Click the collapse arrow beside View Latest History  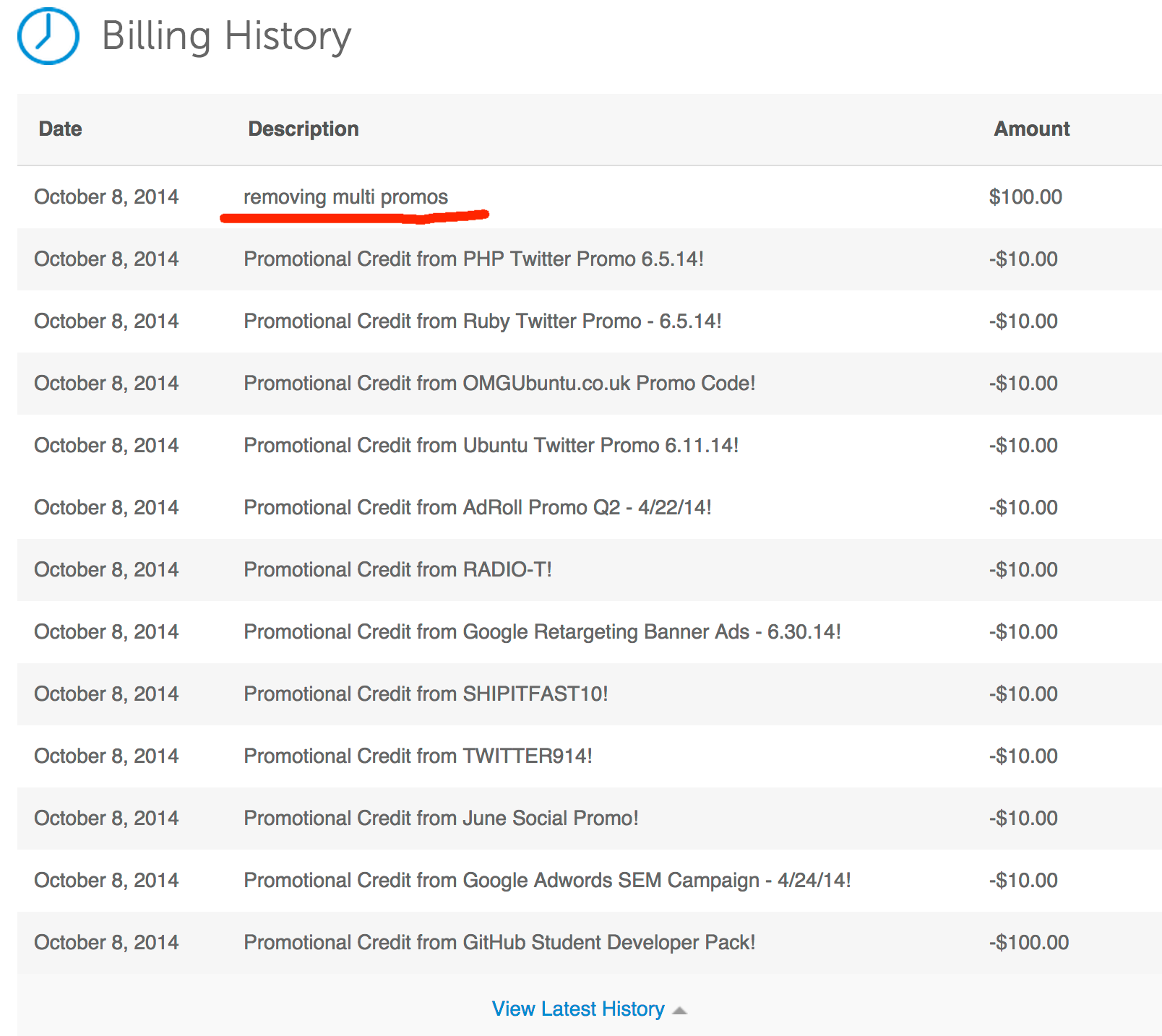(679, 1010)
